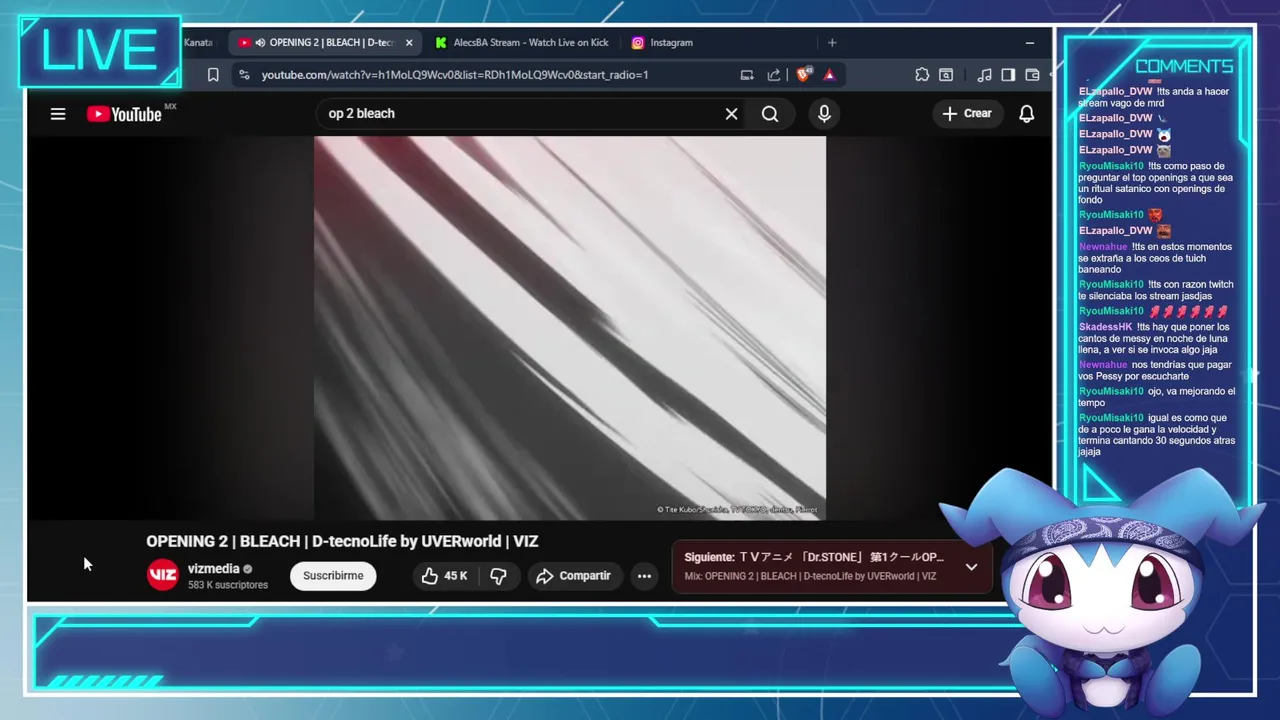Screen dimensions: 1280x720
Task: Open the Brave Wallet icon
Action: pyautogui.click(x=1033, y=74)
